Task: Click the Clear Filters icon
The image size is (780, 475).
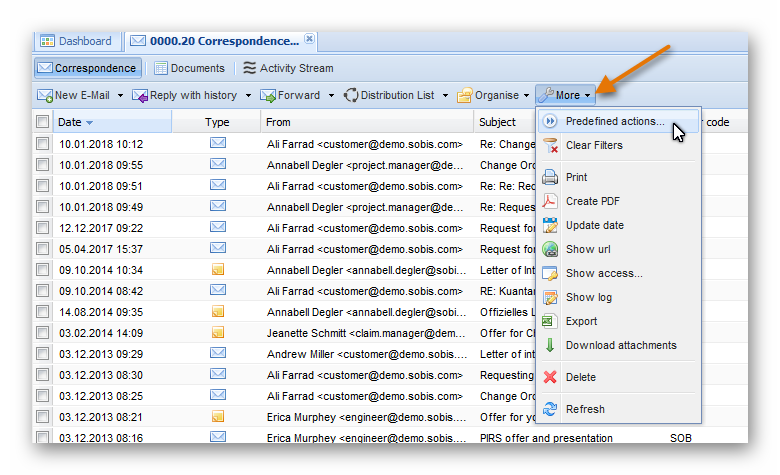Action: [549, 146]
